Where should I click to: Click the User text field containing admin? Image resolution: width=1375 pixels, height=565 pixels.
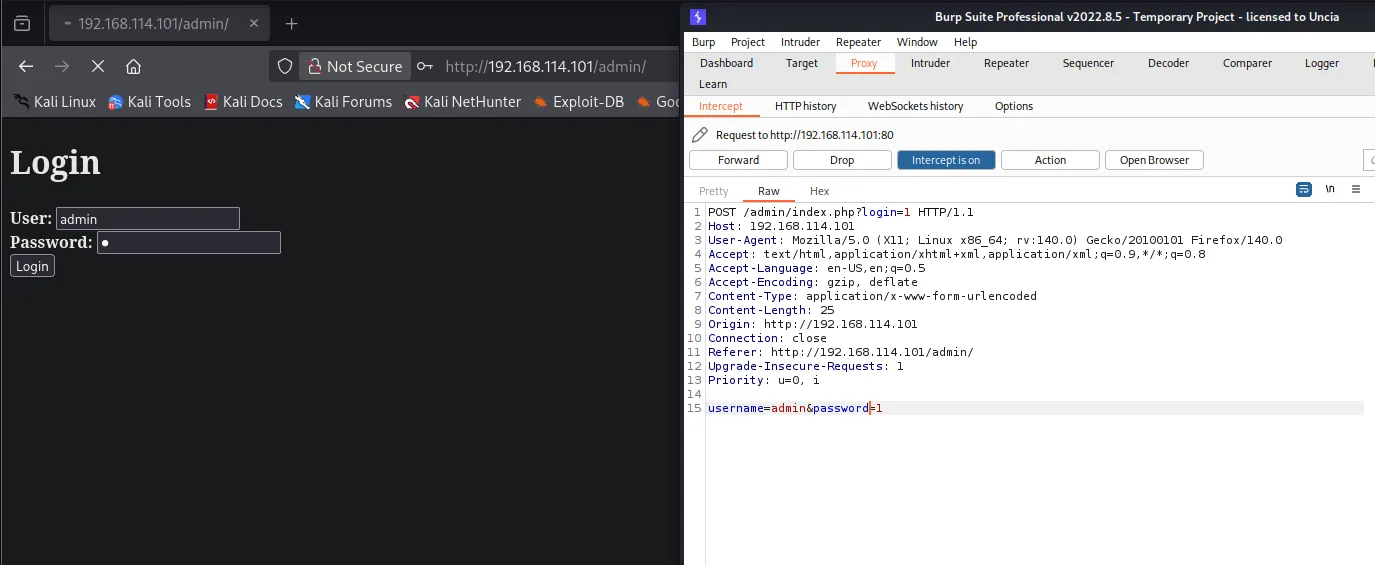click(x=148, y=219)
